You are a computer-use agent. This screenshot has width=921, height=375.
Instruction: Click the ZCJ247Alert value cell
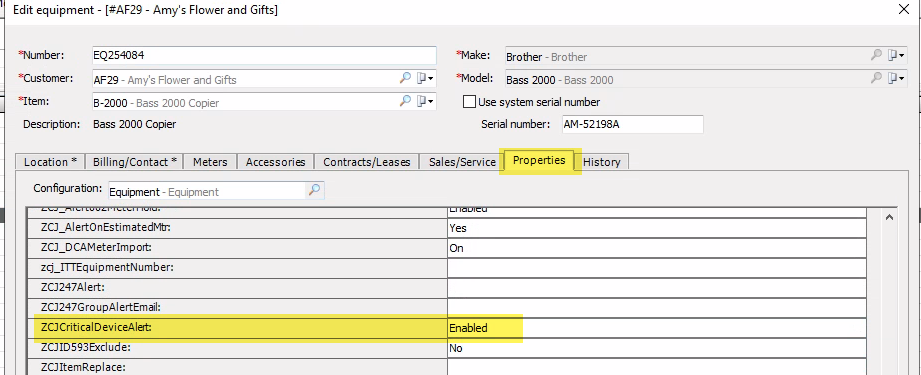click(657, 287)
